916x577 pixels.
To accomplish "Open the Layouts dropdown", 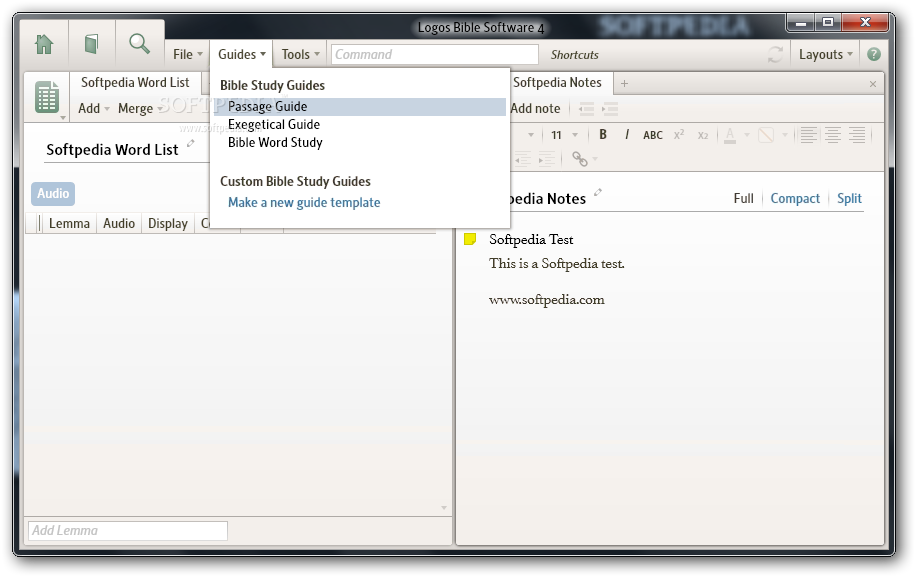I will (x=825, y=54).
